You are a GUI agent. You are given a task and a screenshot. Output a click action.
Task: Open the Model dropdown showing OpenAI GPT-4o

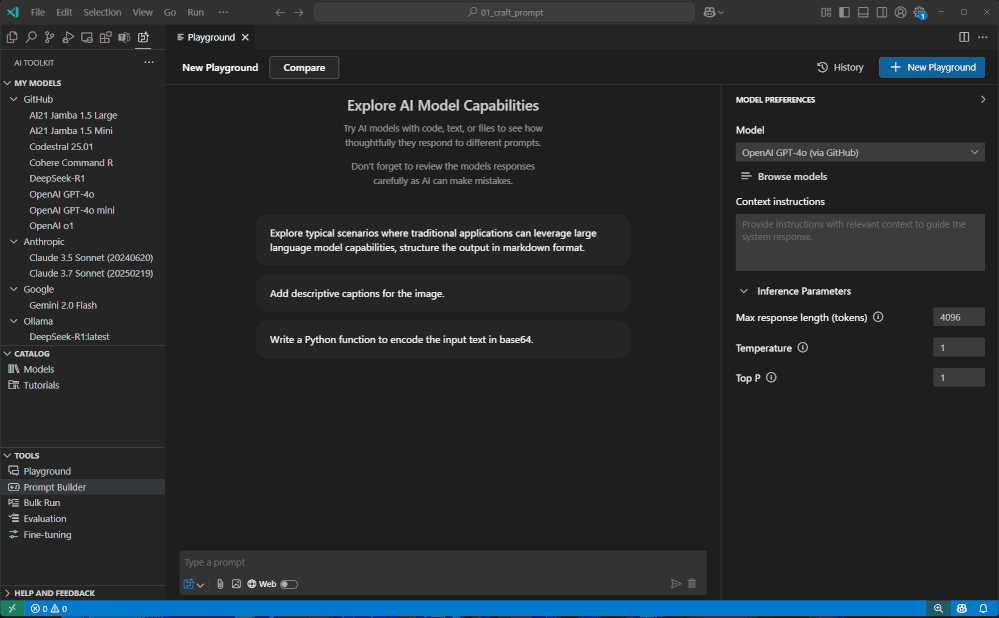(860, 152)
